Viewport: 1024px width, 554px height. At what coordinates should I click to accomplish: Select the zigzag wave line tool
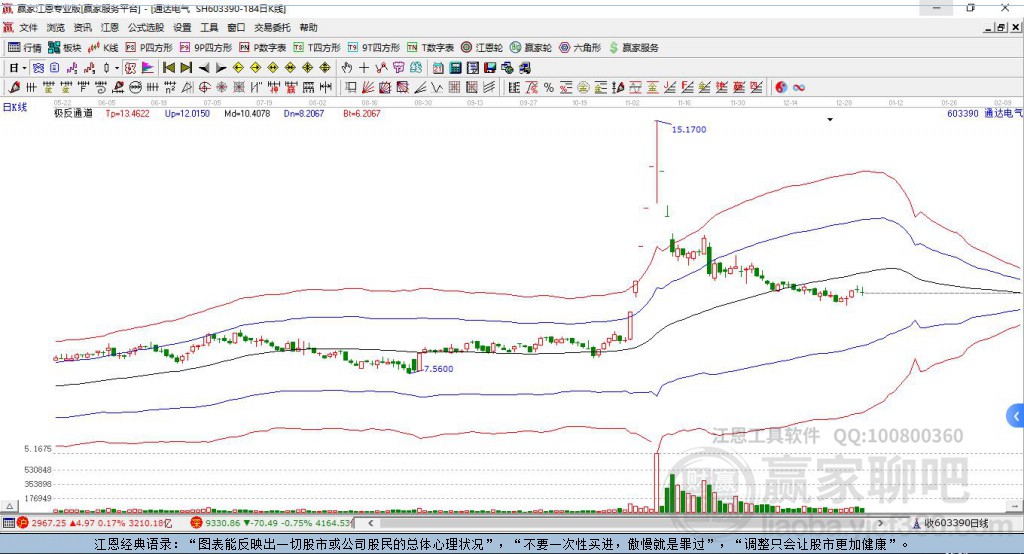coord(437,88)
